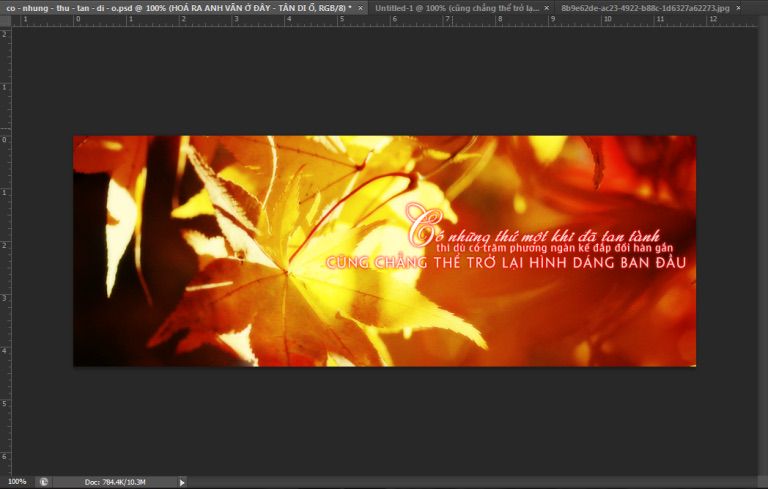Screen dimensions: 768x489
Task: Click the large yellow maple leaf in image
Action: click(x=300, y=260)
